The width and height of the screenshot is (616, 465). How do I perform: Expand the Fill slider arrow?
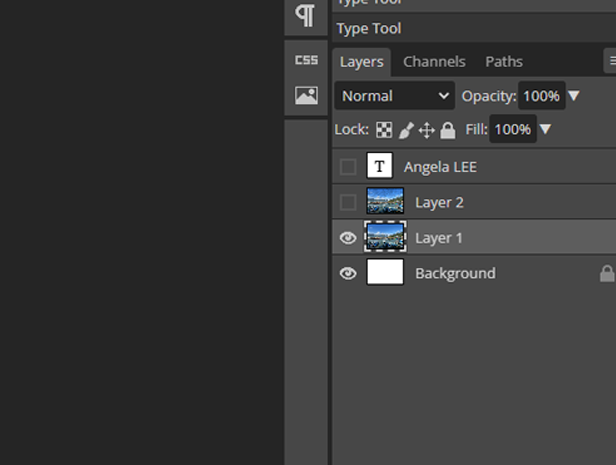[546, 130]
